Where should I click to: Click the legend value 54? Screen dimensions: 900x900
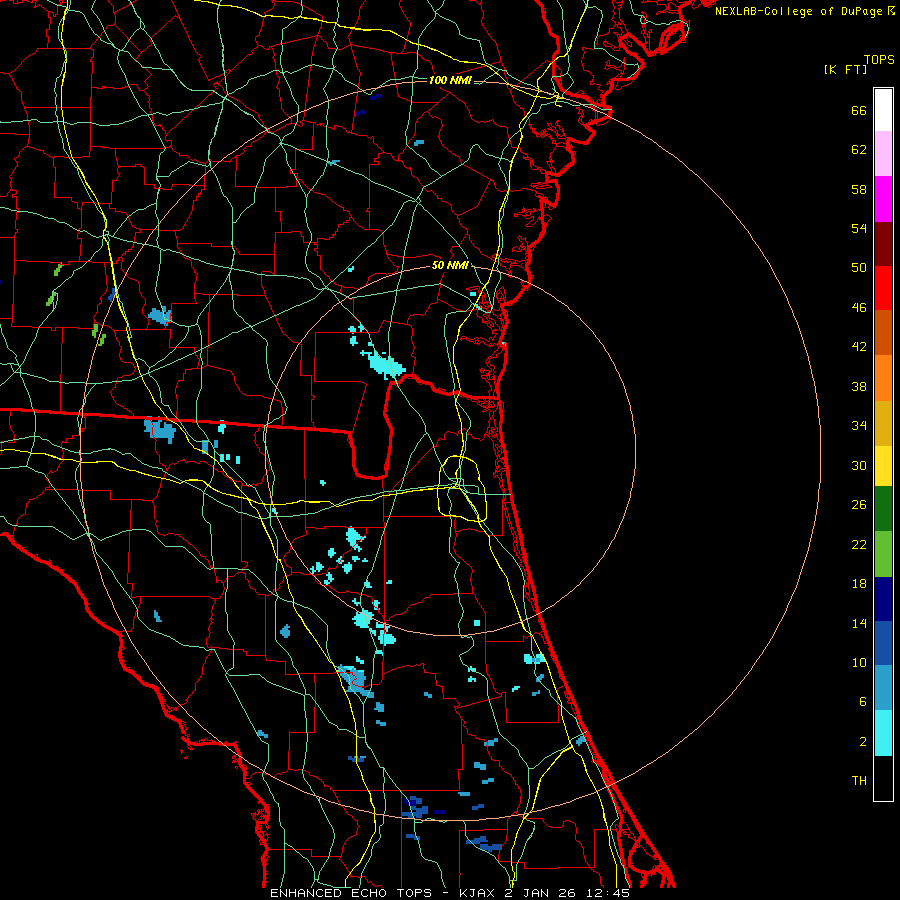coord(859,228)
